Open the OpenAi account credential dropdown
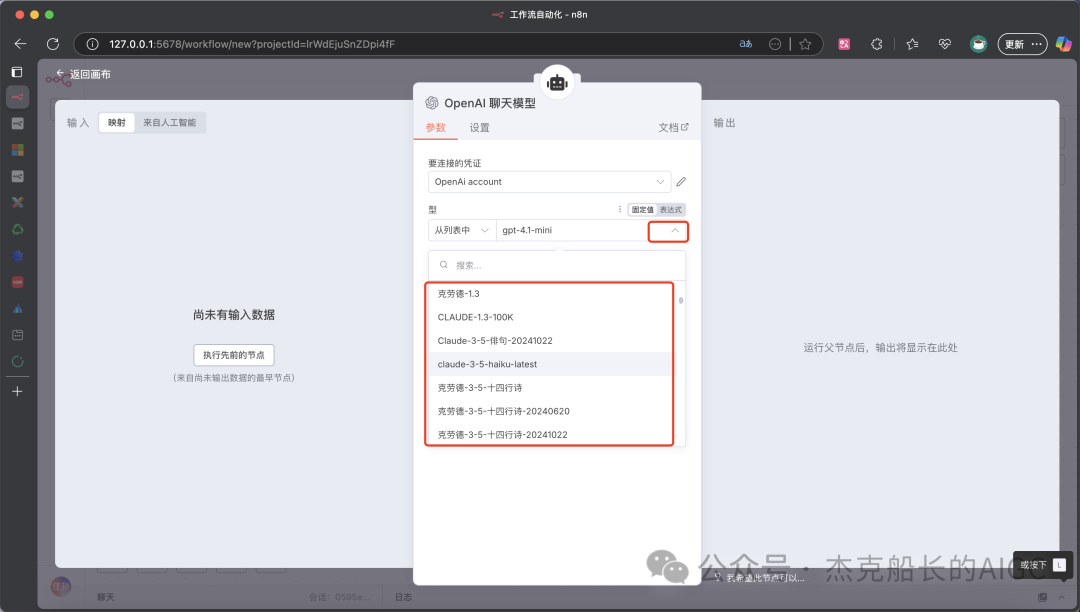The image size is (1080, 612). [549, 182]
